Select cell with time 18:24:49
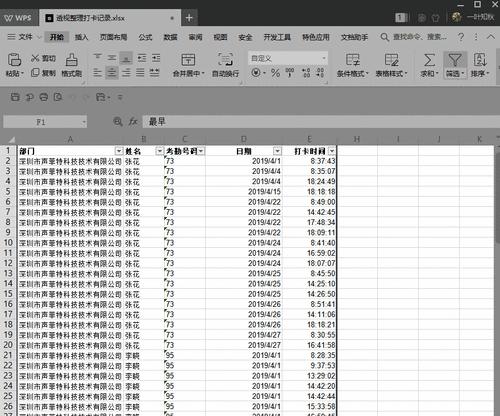Viewport: 500px width, 416px height. tap(309, 182)
